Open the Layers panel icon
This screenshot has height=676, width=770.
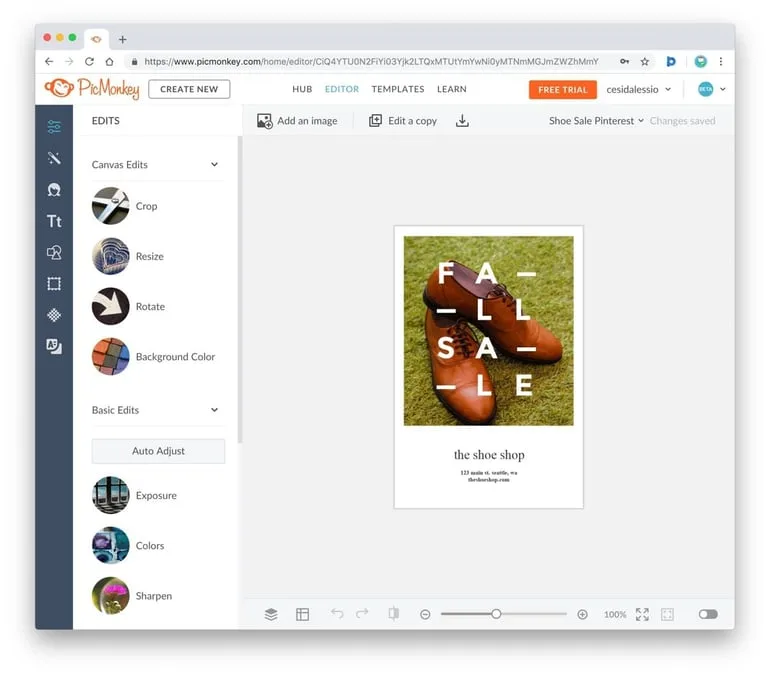[x=271, y=614]
